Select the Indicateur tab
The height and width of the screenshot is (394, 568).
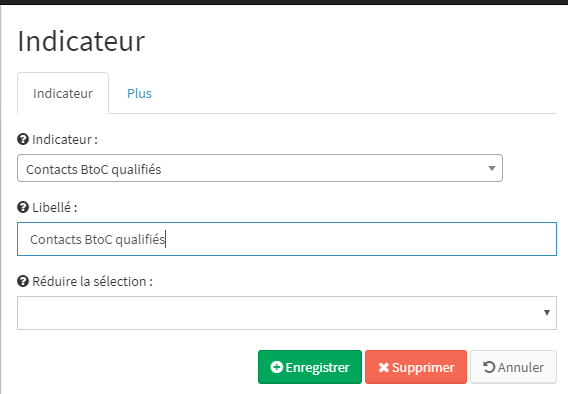[63, 93]
